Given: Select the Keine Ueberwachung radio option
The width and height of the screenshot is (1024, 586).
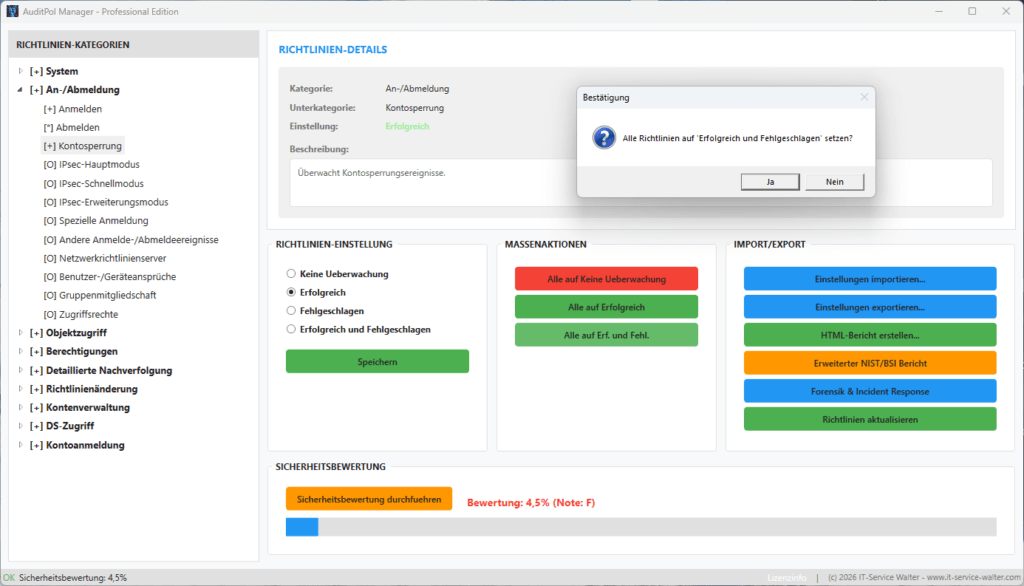Looking at the screenshot, I should 291,273.
